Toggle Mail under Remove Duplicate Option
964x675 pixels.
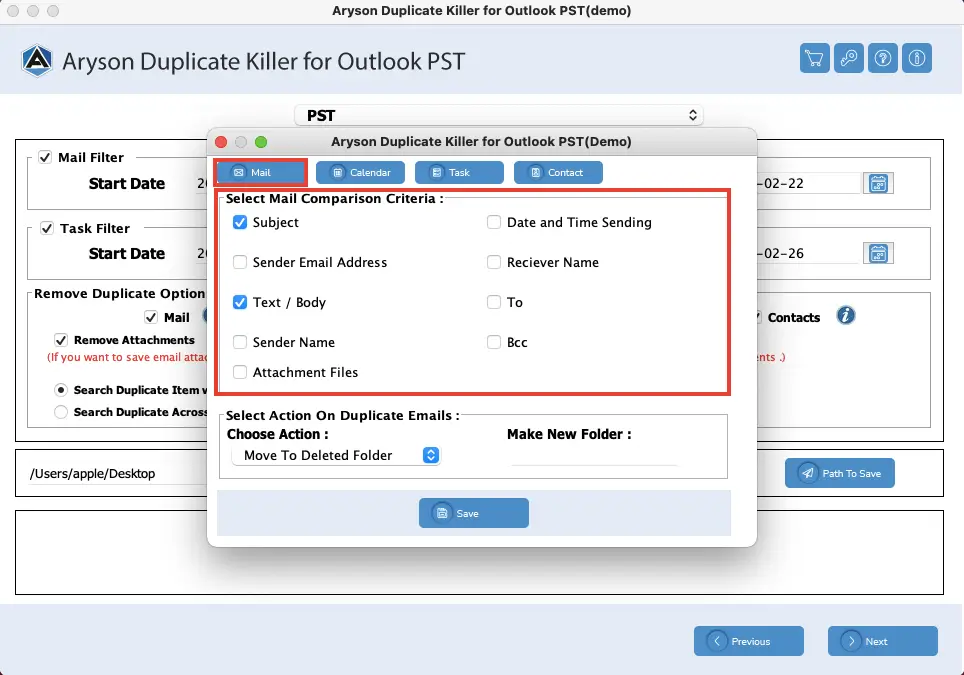[151, 317]
